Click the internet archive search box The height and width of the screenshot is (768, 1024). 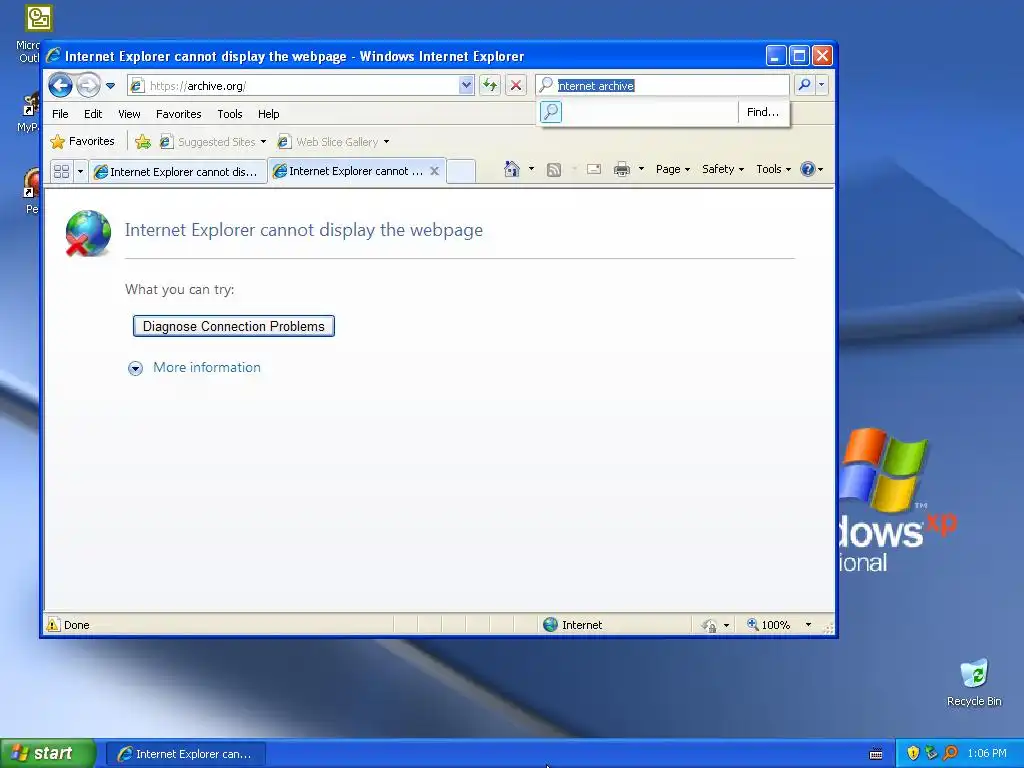pyautogui.click(x=662, y=86)
